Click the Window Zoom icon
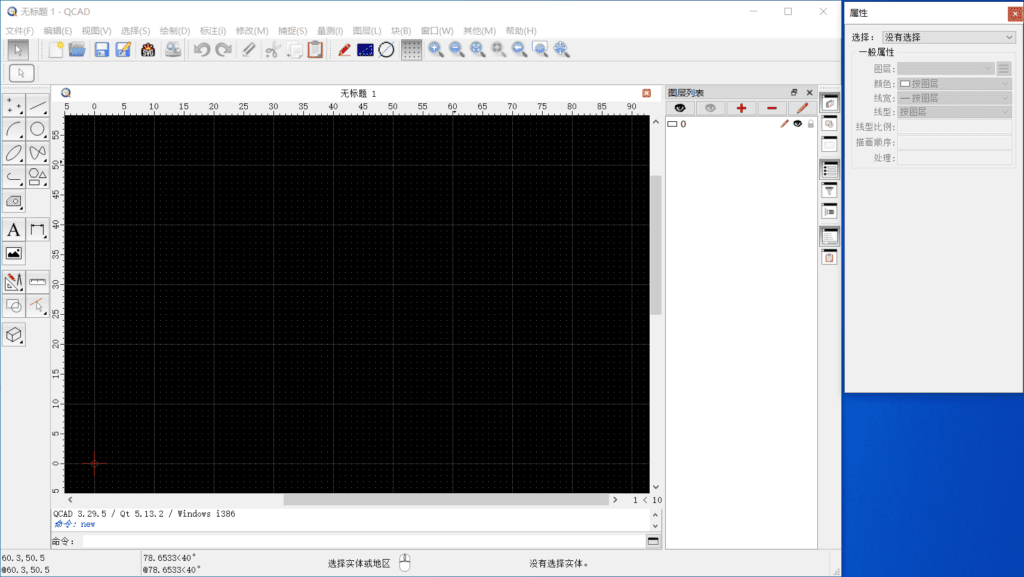 click(540, 50)
